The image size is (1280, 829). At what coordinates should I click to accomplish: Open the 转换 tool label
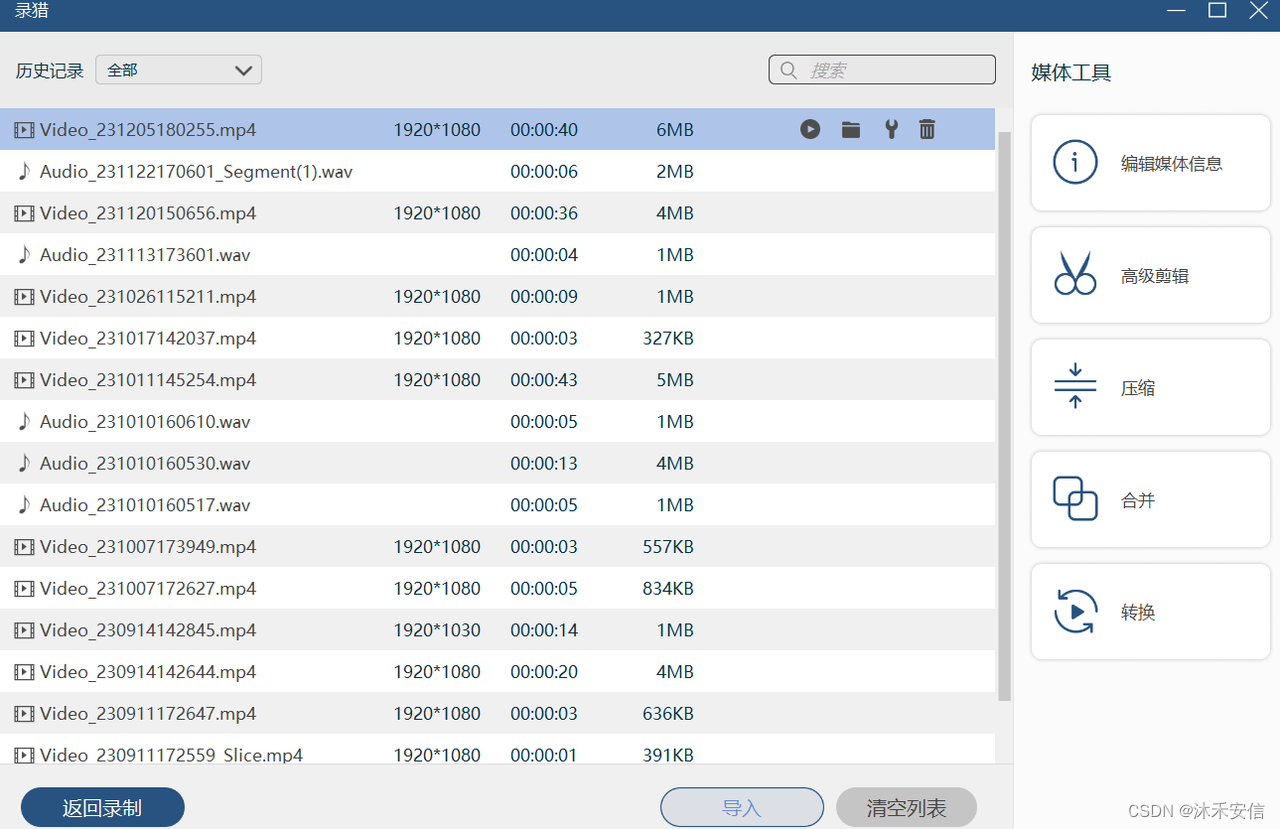pos(1138,612)
